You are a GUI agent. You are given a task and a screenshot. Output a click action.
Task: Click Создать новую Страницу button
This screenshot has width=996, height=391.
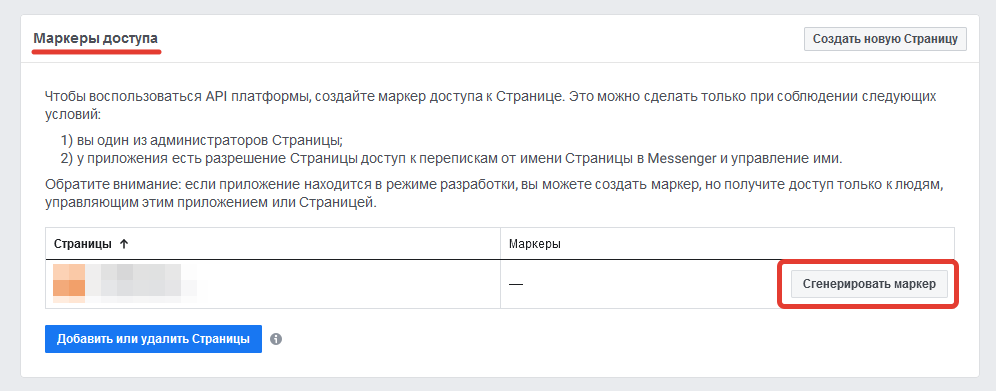(885, 39)
